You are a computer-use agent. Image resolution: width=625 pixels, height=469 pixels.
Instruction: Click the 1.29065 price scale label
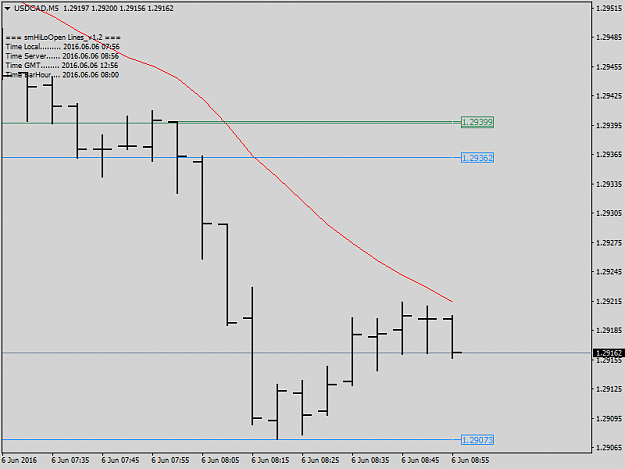coord(609,448)
